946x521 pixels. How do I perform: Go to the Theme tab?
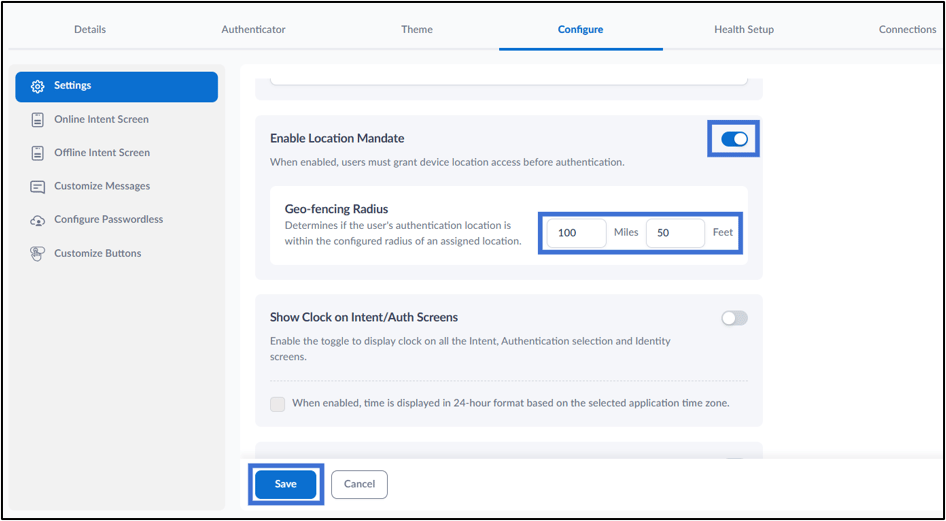pyautogui.click(x=417, y=29)
